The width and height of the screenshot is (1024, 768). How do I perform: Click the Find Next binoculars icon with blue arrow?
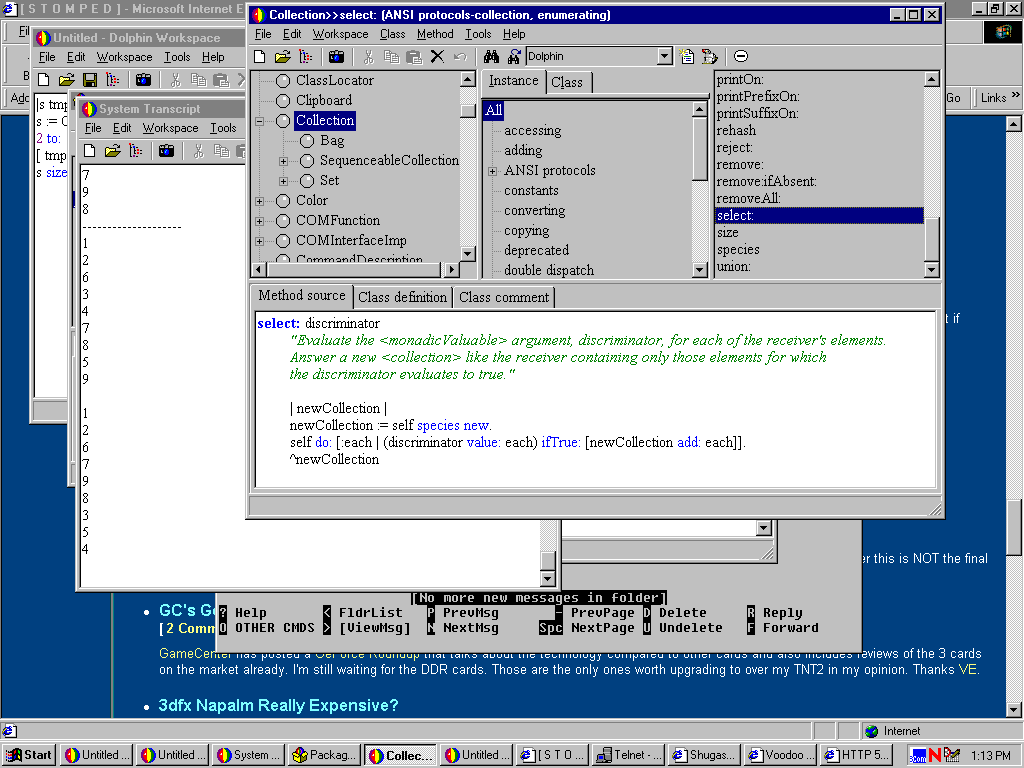[514, 57]
